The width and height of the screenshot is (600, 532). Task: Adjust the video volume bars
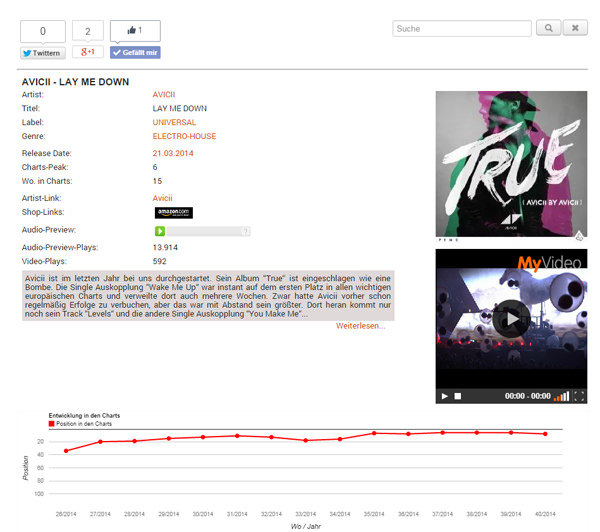coord(562,397)
